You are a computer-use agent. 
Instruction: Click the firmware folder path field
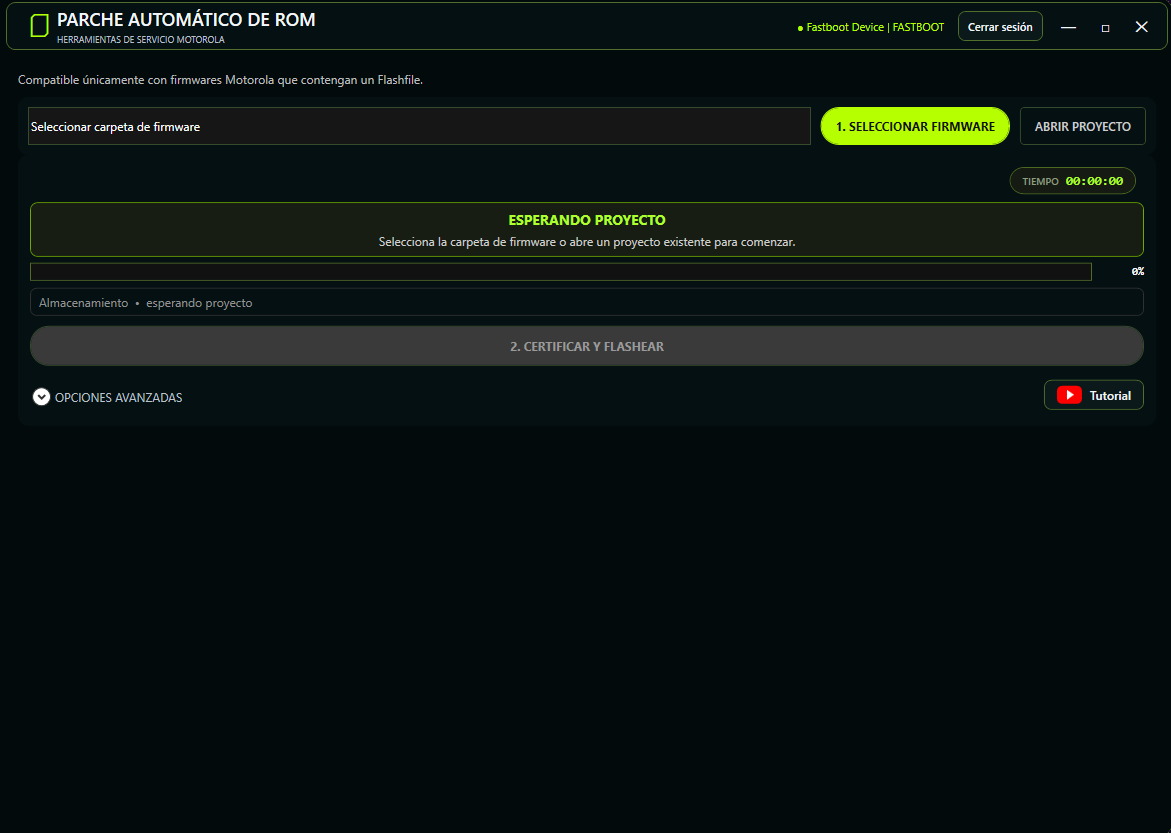point(419,126)
